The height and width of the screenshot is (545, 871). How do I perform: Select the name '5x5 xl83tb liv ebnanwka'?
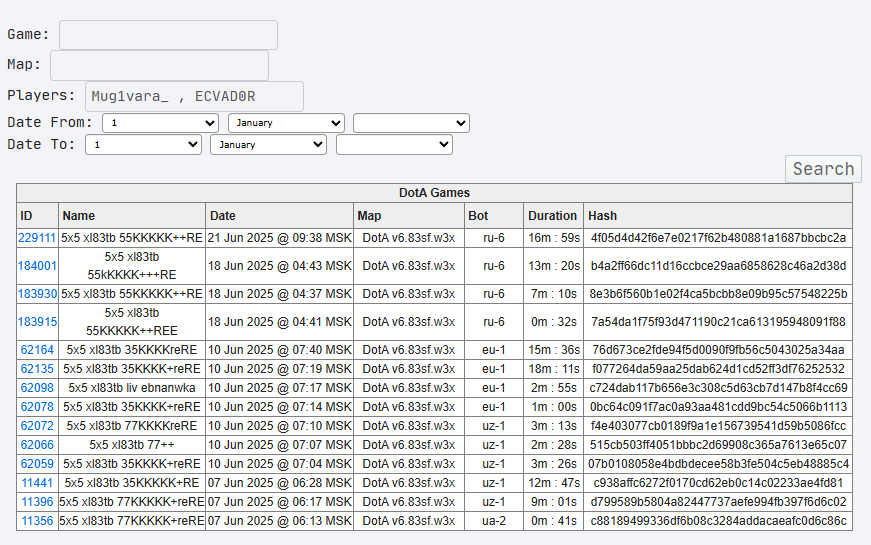click(132, 388)
